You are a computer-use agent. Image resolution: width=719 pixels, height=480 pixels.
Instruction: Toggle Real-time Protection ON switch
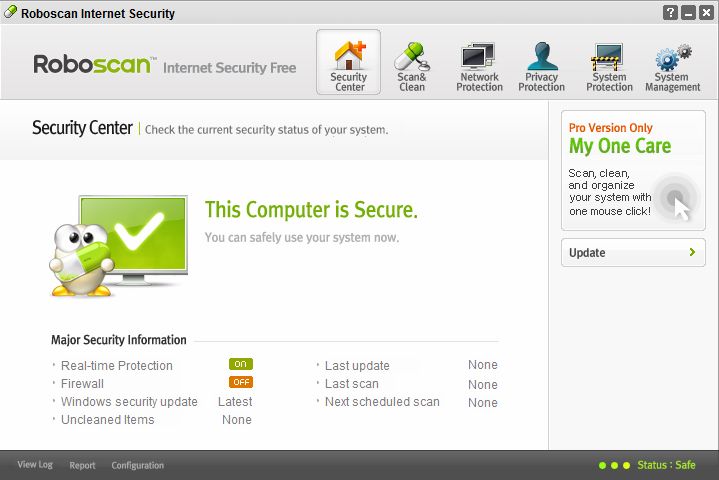[241, 364]
